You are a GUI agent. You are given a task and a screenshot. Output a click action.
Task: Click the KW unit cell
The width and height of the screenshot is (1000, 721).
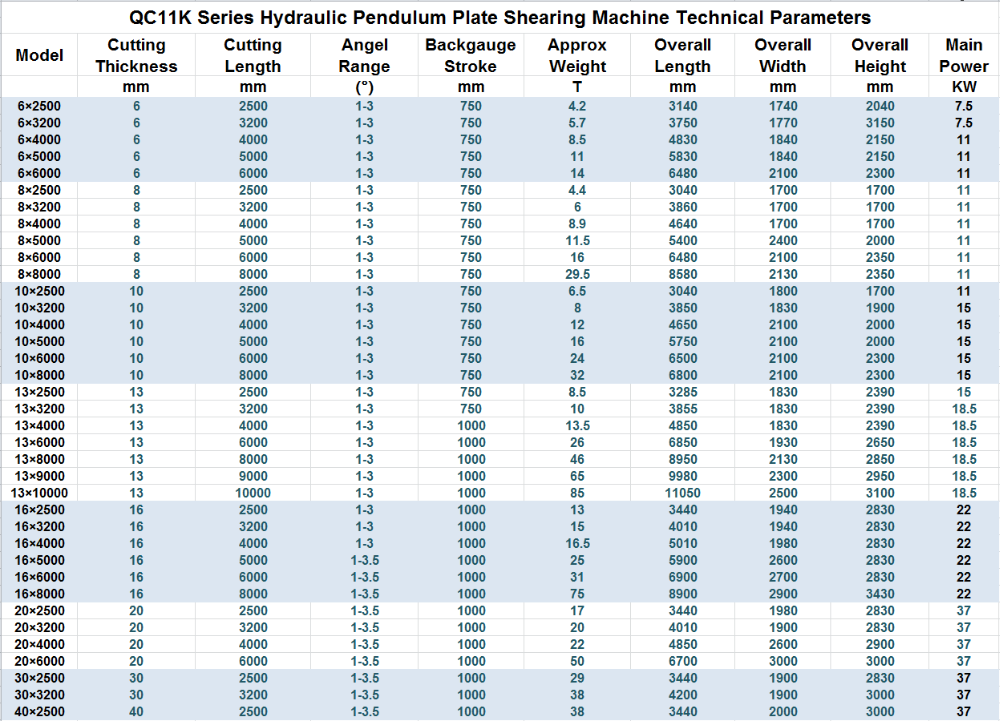[x=964, y=87]
